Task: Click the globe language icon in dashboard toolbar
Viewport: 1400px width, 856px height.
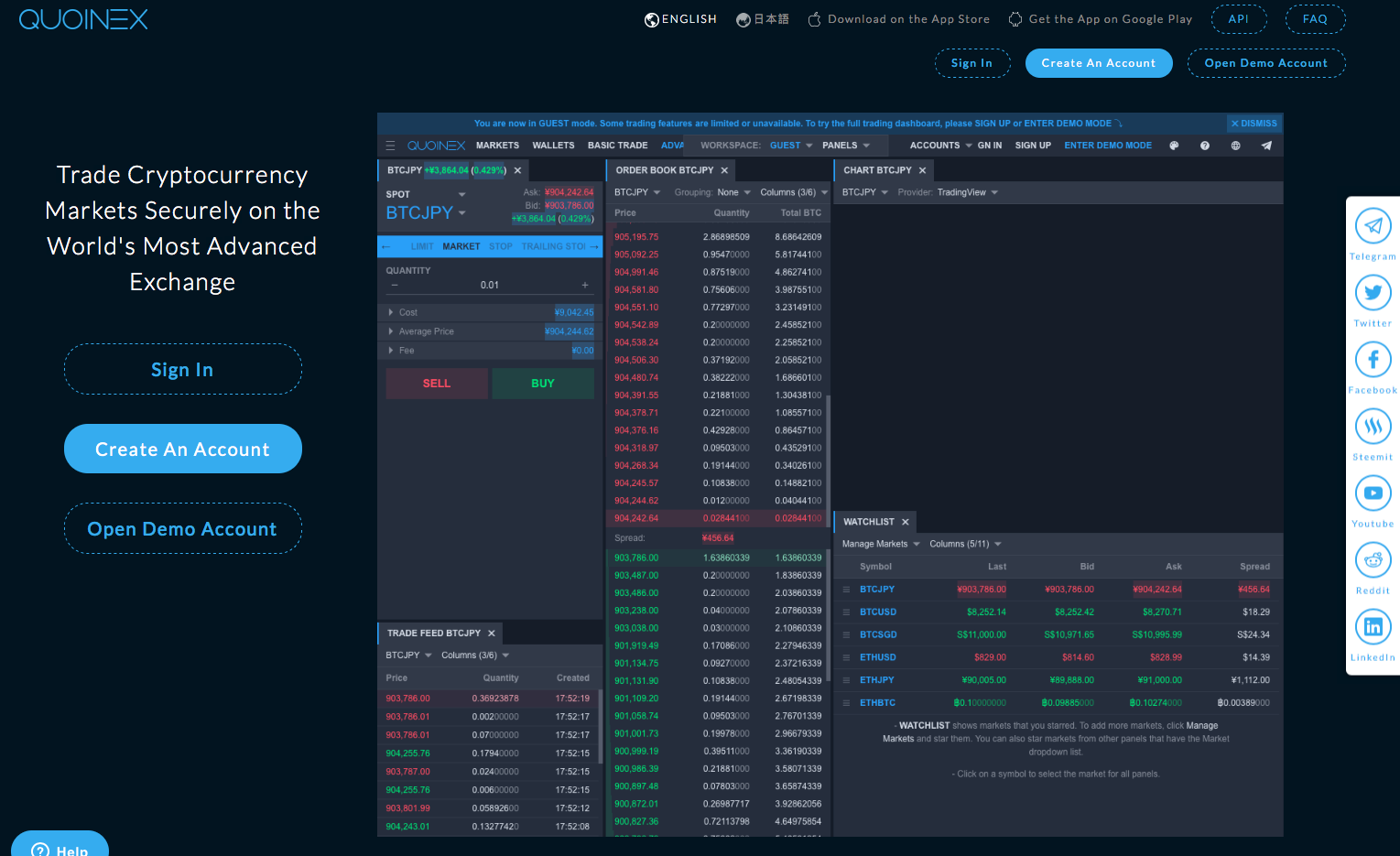Action: (1235, 146)
